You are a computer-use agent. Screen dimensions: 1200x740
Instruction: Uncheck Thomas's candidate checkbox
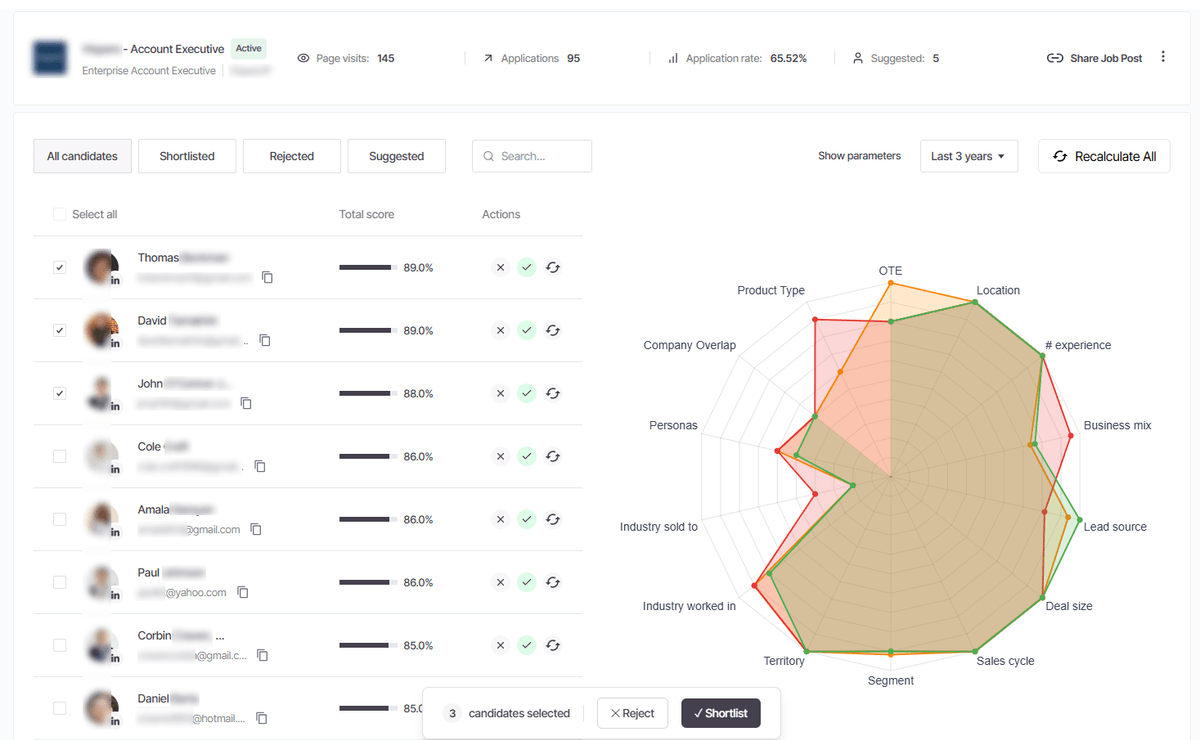coord(60,268)
